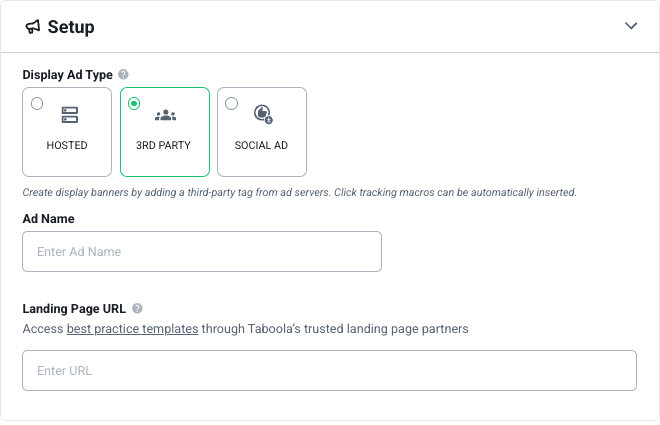The width and height of the screenshot is (660, 425).
Task: Focus the Enter Ad Name field
Action: (202, 251)
